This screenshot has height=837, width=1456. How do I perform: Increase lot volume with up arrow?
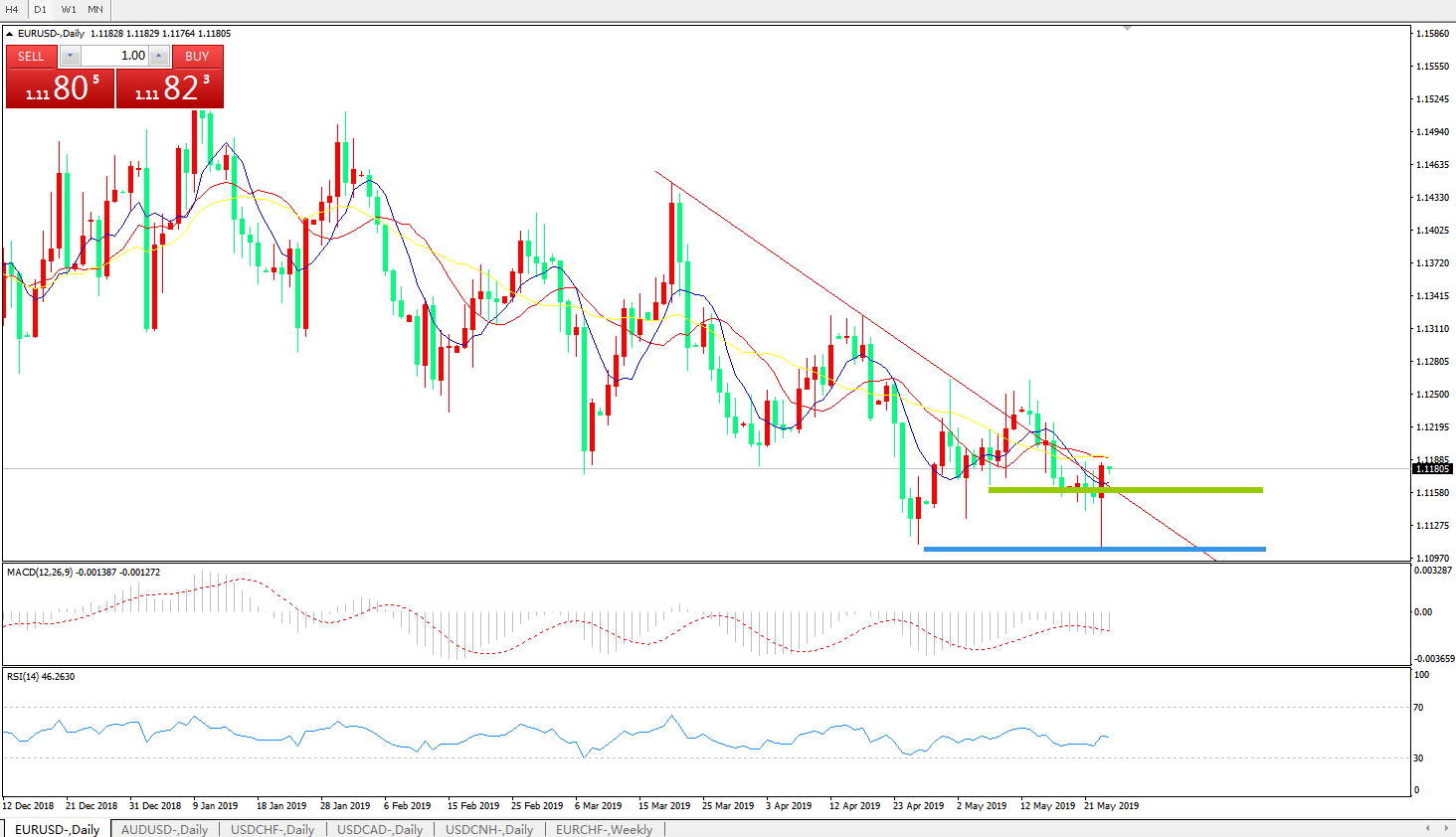(159, 56)
